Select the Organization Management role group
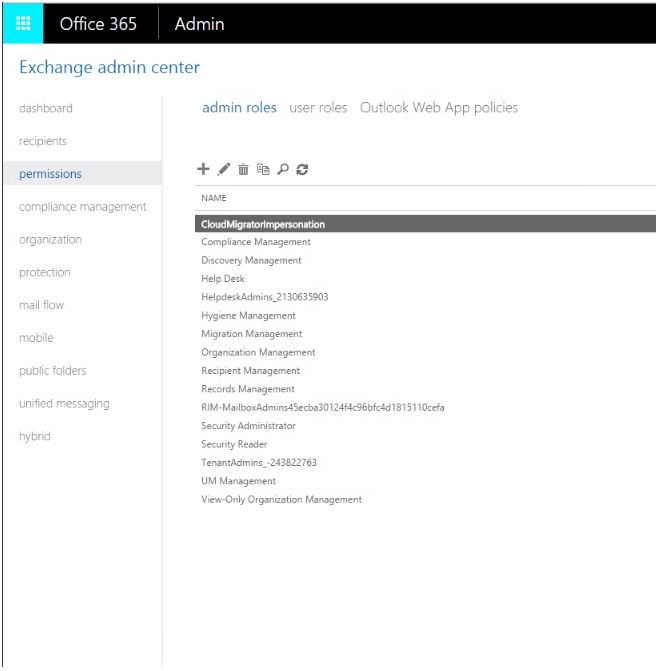656x671 pixels. tap(258, 352)
